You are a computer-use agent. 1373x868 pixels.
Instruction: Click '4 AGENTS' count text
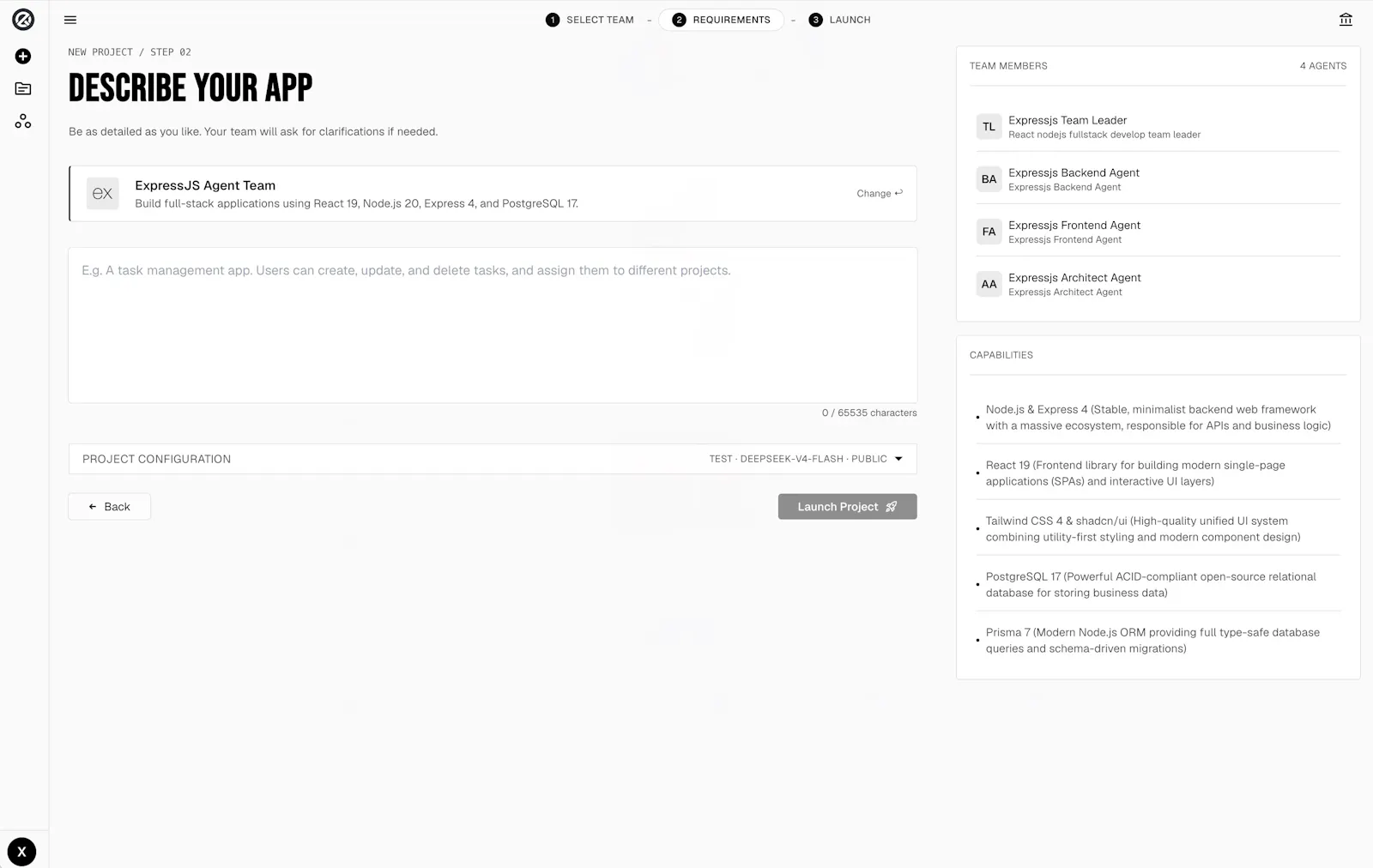coord(1322,66)
